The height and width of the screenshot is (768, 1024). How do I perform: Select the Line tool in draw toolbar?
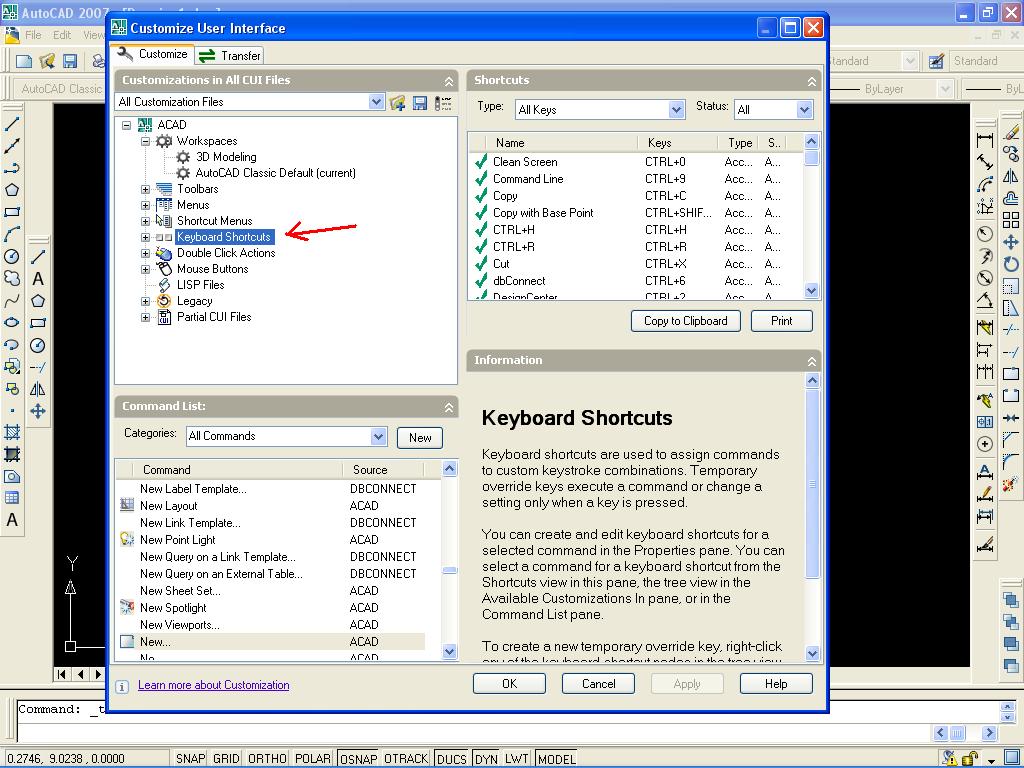pos(12,123)
